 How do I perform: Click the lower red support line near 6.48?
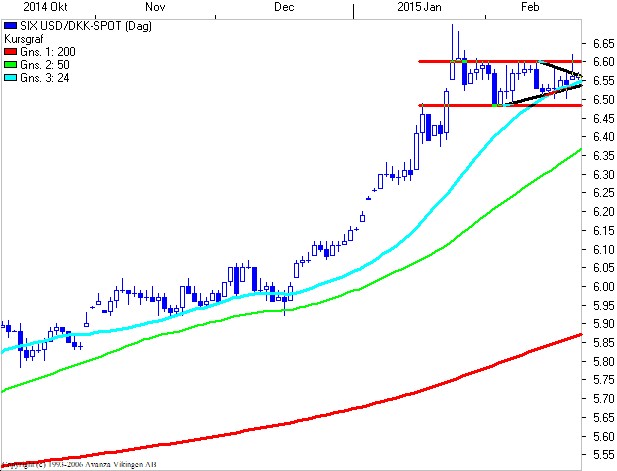(x=500, y=105)
